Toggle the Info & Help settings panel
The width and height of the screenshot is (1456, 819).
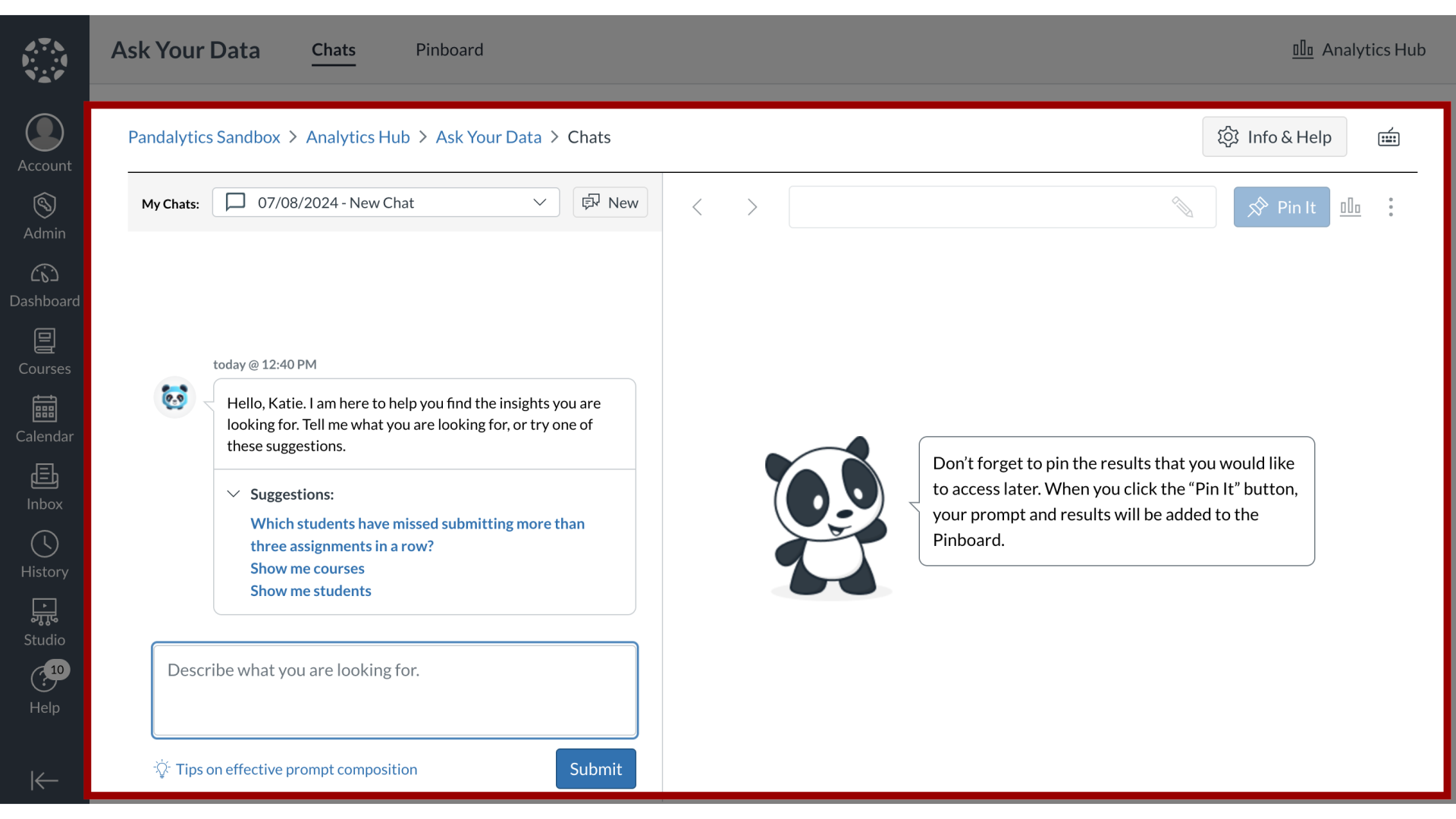click(x=1276, y=137)
